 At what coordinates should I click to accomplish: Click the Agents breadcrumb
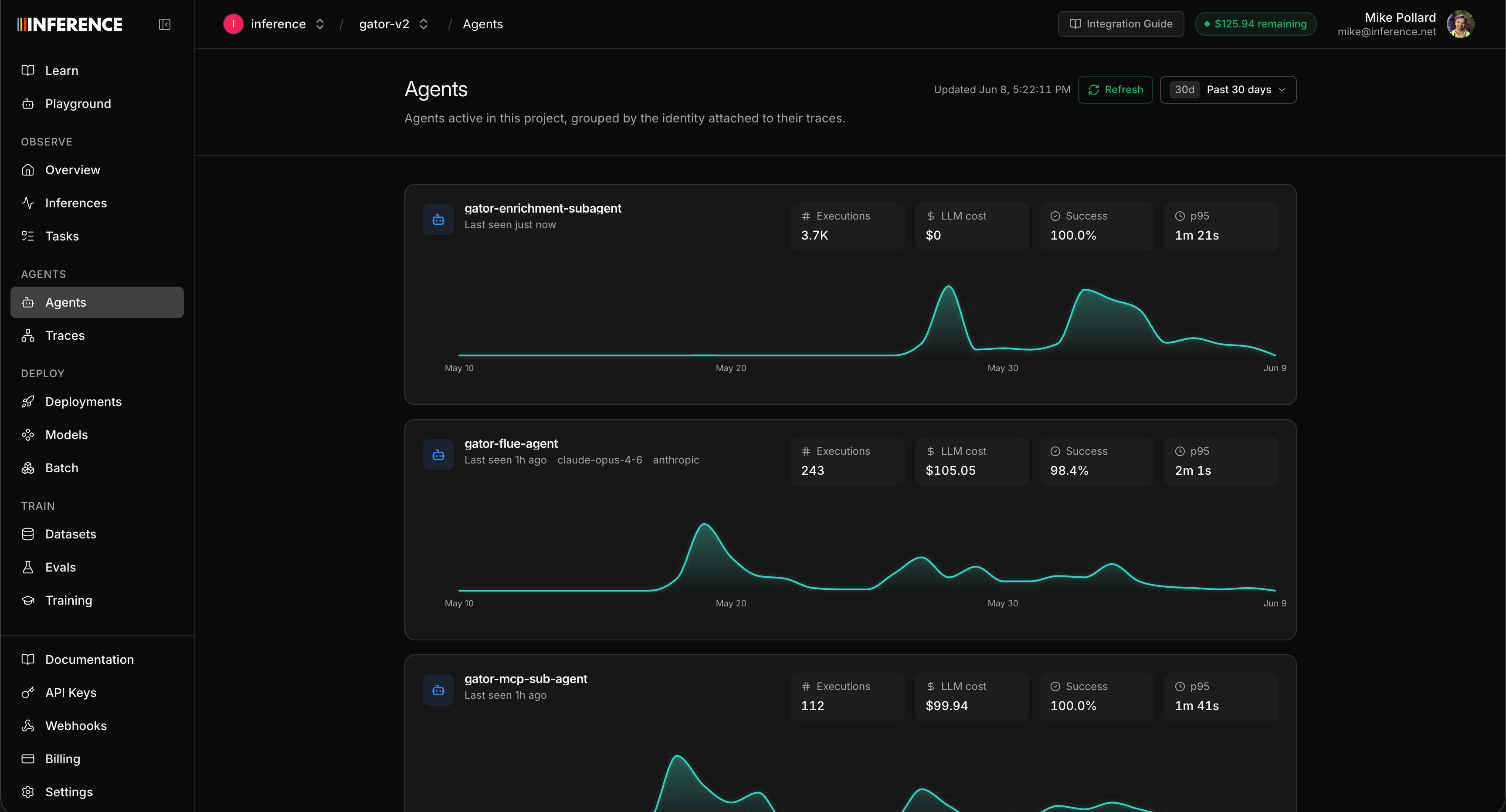(x=482, y=24)
